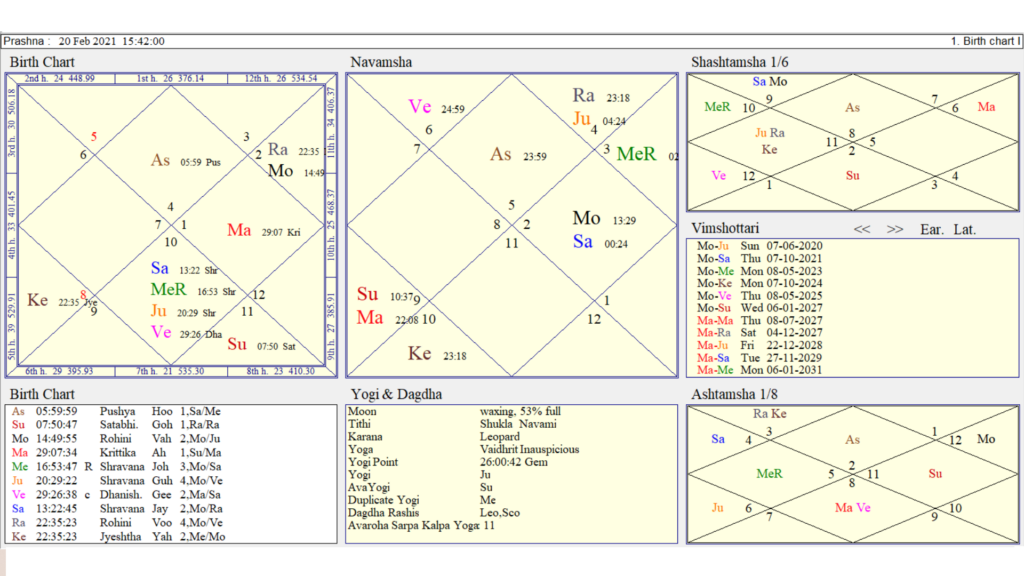This screenshot has height=576, width=1024.
Task: Select the Mo-Ke dasha row
Action: (x=759, y=283)
